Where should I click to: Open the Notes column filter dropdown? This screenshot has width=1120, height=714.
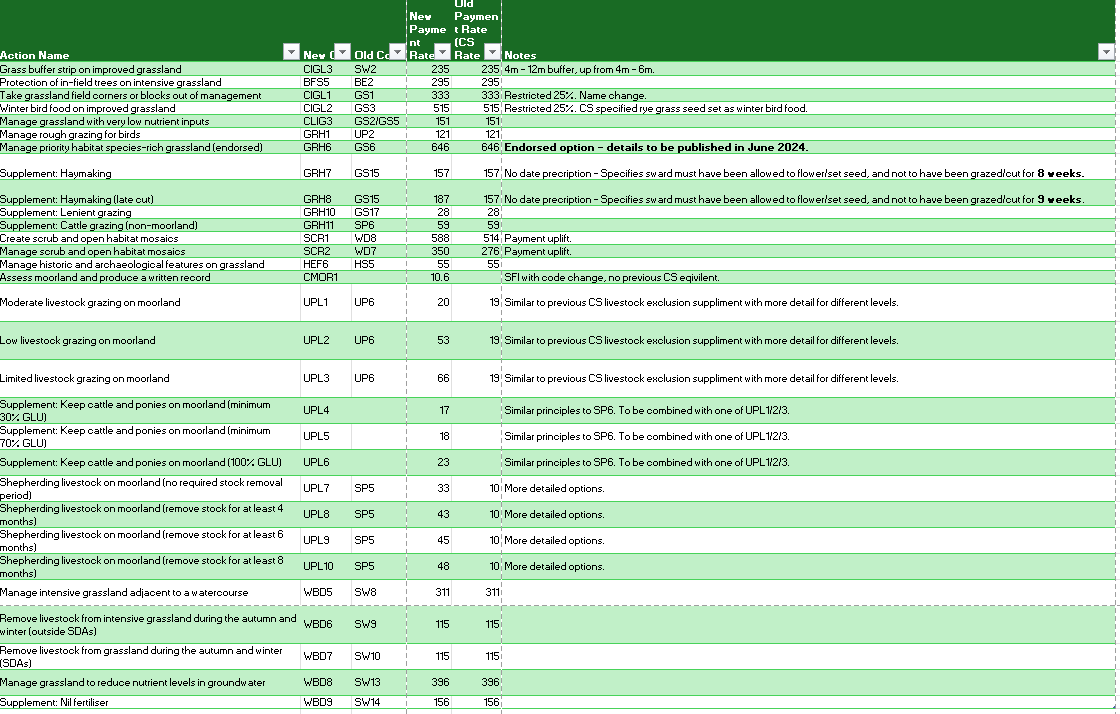pos(1106,51)
